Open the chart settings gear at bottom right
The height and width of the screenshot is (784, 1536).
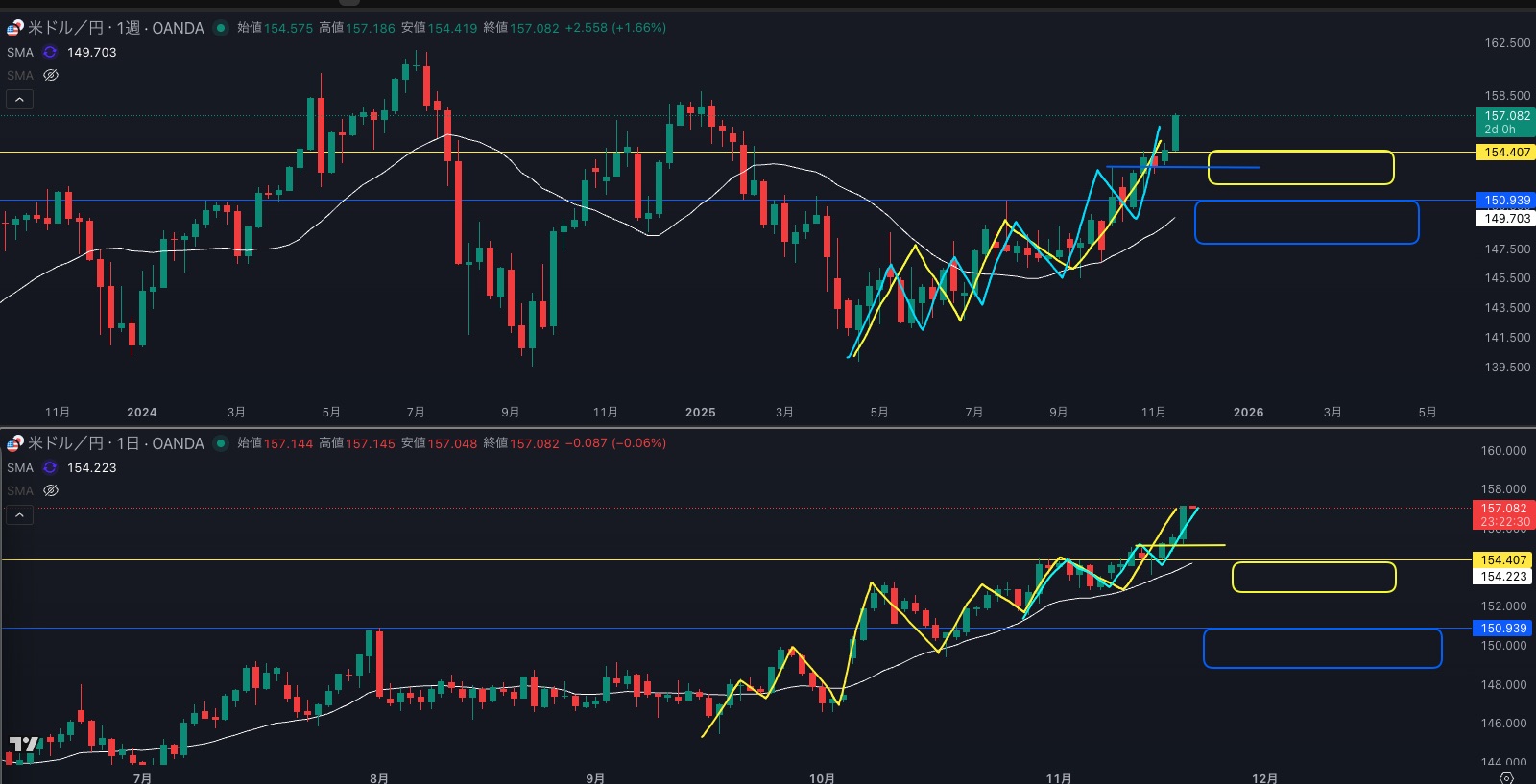(1506, 777)
